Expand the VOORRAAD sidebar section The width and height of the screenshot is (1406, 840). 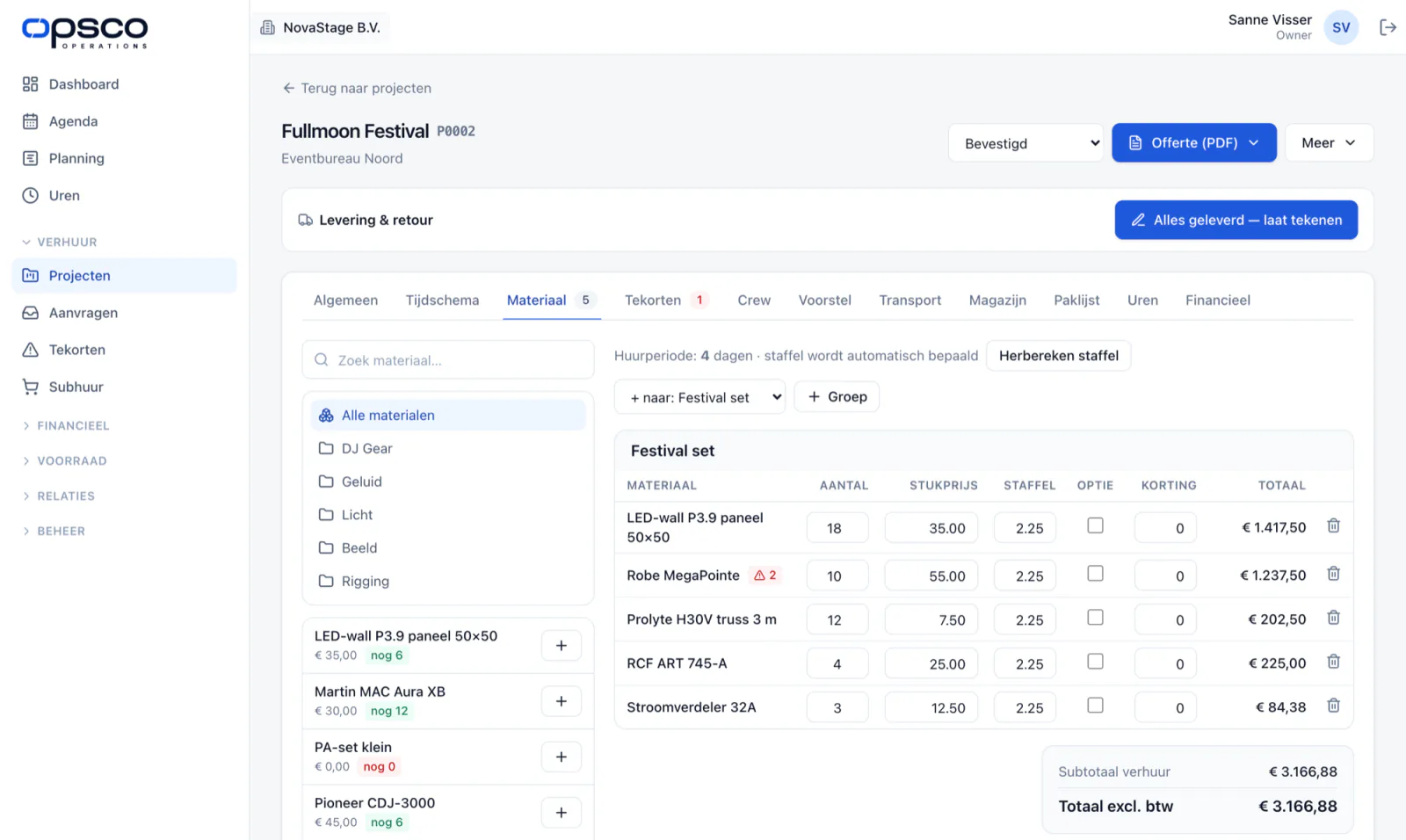[64, 461]
